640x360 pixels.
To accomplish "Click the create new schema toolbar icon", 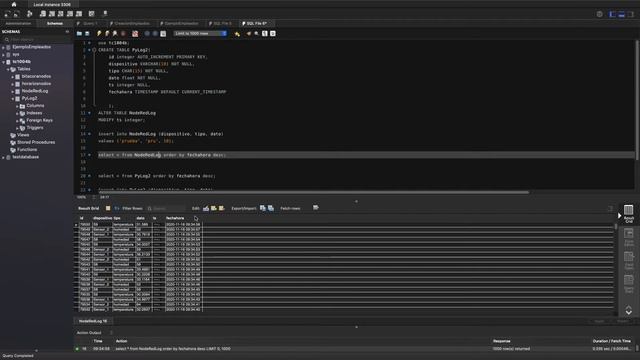I will [x=43, y=14].
